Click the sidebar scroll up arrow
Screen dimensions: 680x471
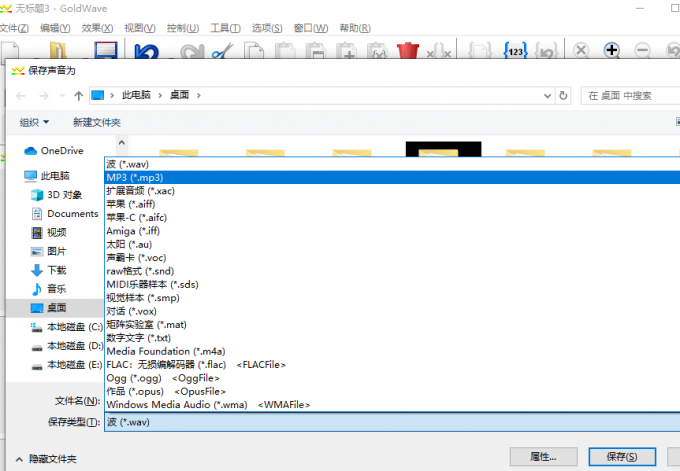point(122,142)
